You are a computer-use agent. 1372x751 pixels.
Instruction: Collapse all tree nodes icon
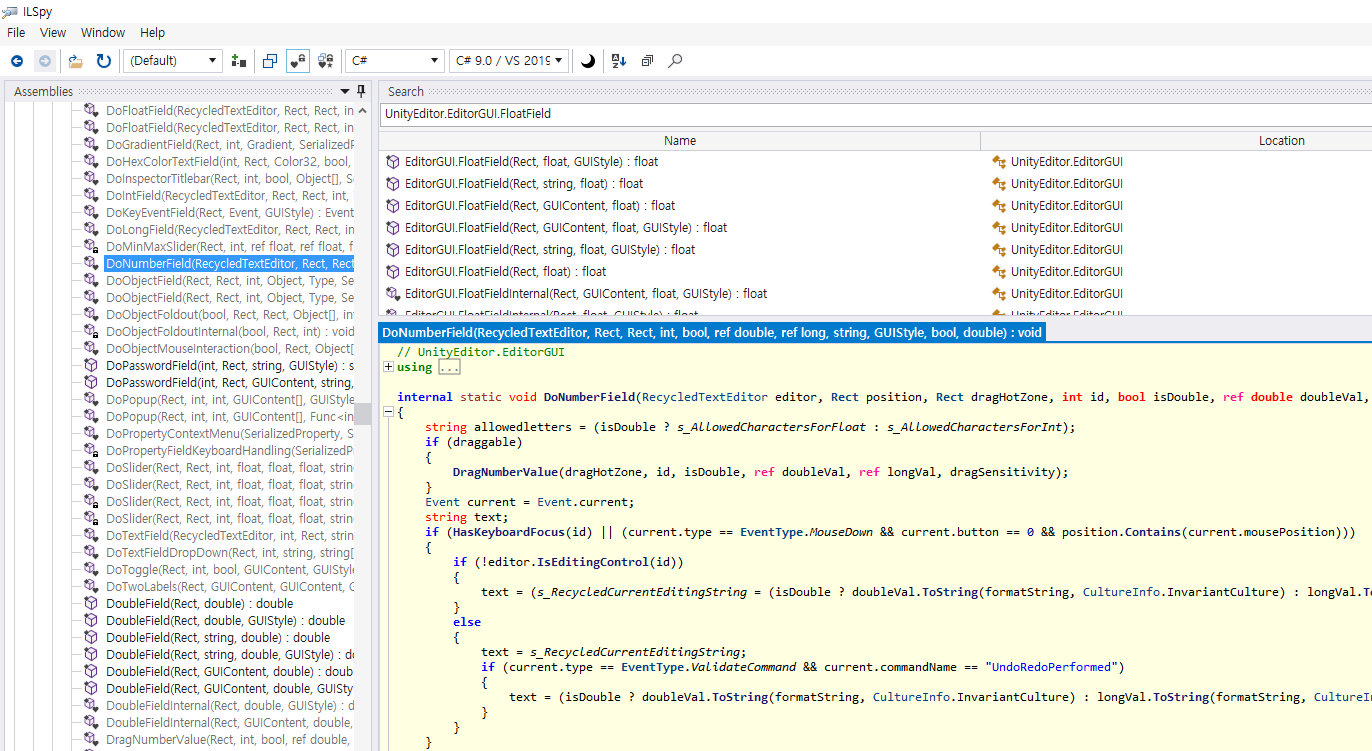tap(647, 61)
